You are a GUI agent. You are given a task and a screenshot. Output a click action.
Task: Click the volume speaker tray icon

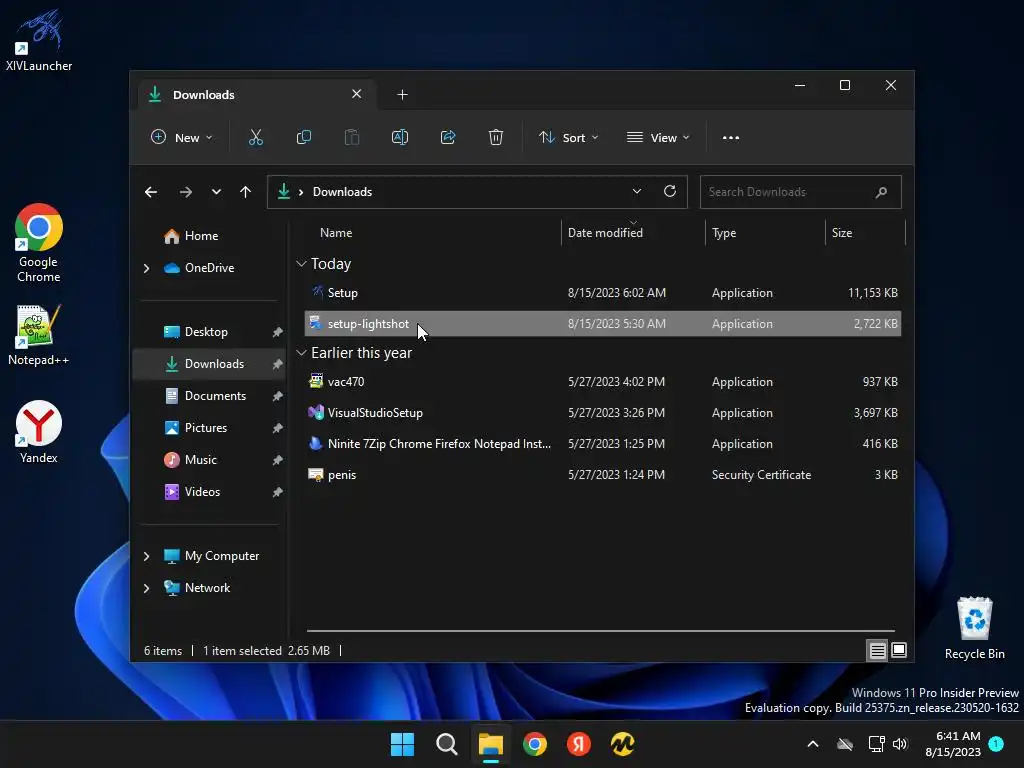[x=900, y=744]
